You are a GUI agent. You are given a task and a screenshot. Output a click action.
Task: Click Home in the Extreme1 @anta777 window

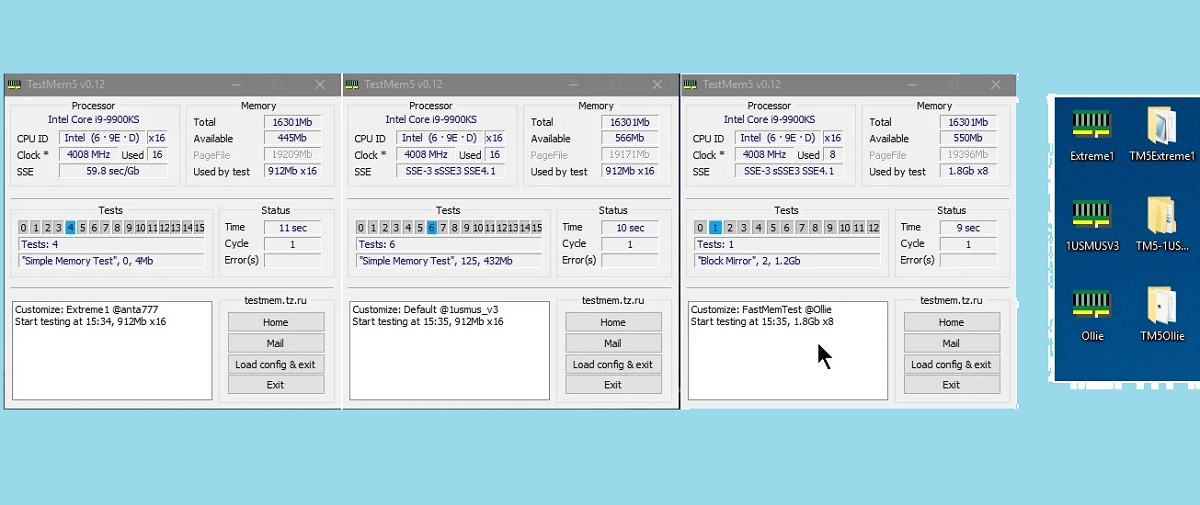[x=276, y=322]
